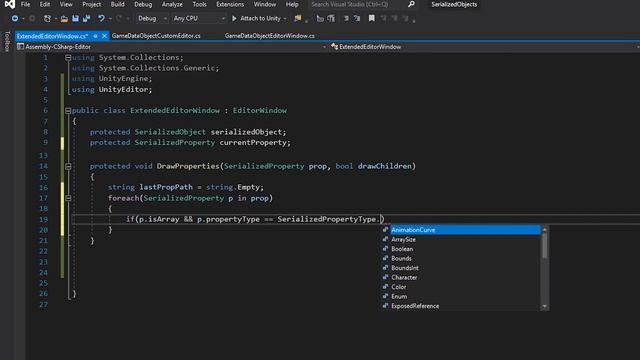This screenshot has width=640, height=360.
Task: Click the IntelliSense list scroll down arrow
Action: 544,306
